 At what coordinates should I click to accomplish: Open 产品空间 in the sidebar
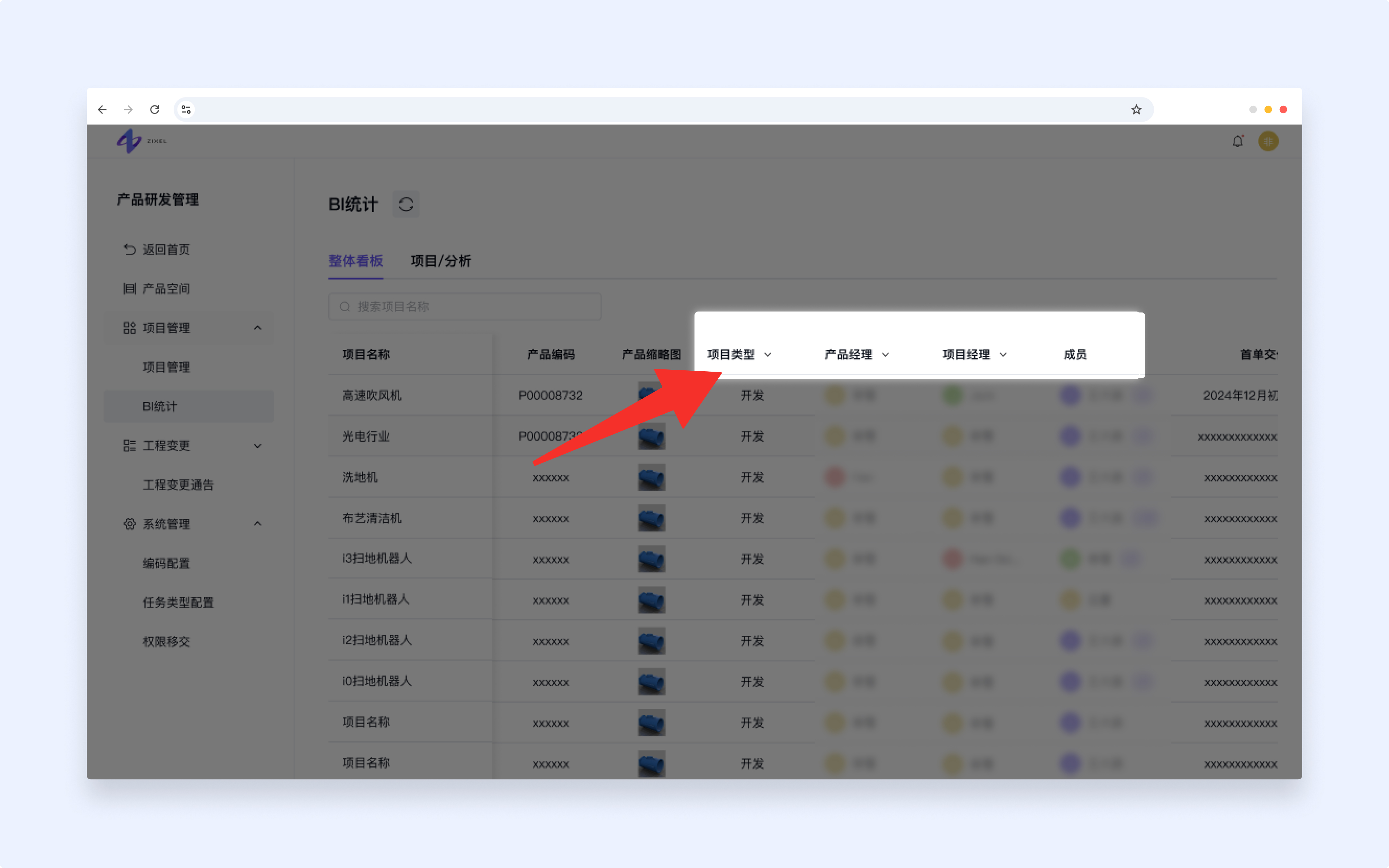point(167,289)
